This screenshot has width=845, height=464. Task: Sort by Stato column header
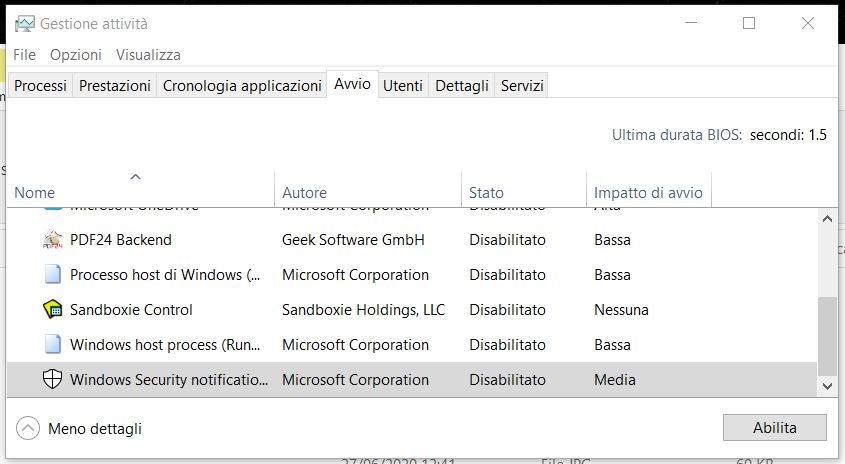point(487,192)
